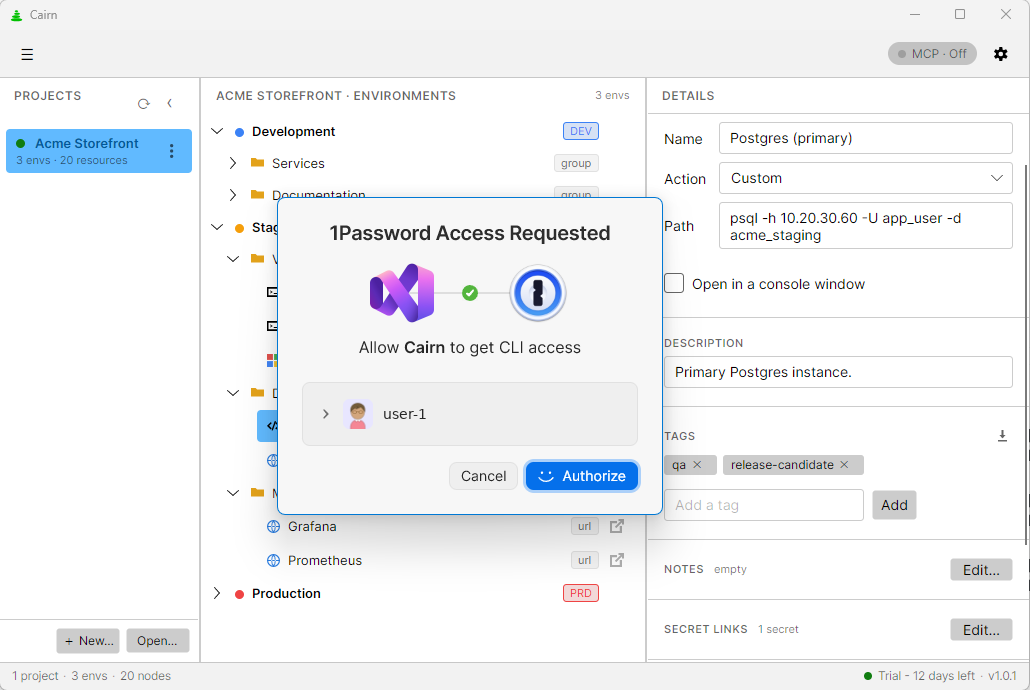This screenshot has width=1030, height=690.
Task: Open settings via the gear icon
Action: click(1000, 54)
